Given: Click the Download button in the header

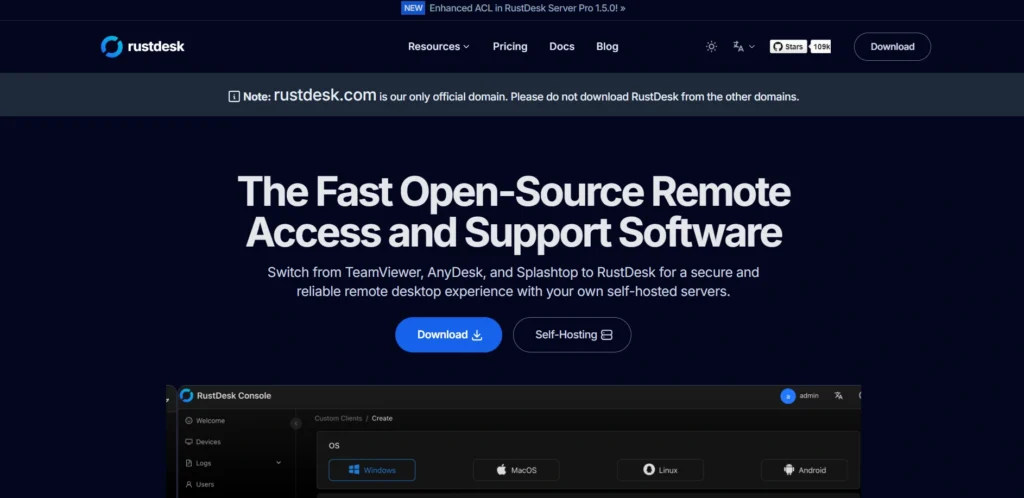Looking at the screenshot, I should [892, 46].
